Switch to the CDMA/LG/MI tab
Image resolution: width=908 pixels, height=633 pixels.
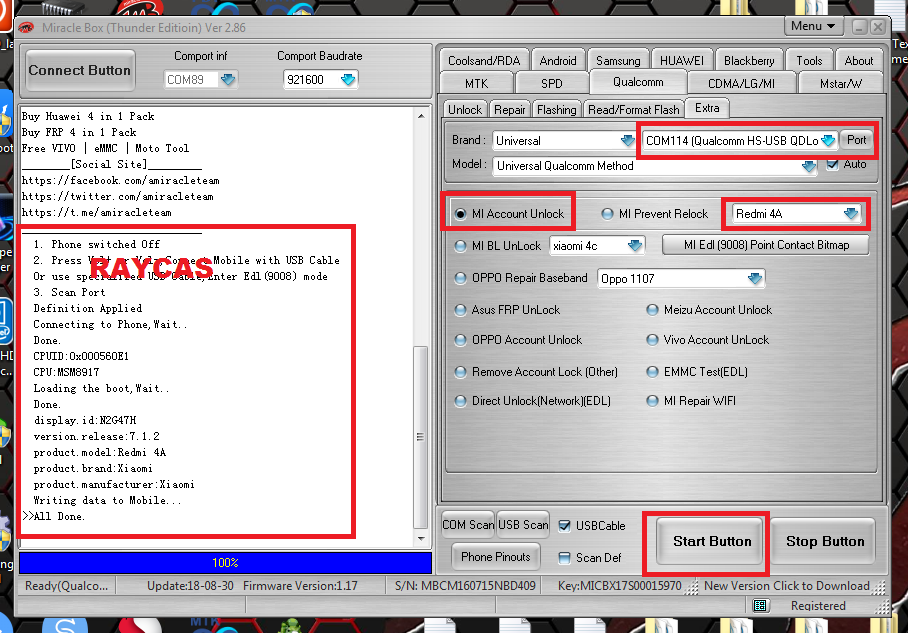741,83
